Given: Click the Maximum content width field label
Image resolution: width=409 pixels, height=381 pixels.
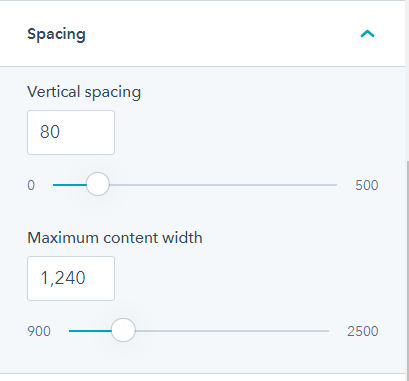Looking at the screenshot, I should [115, 238].
